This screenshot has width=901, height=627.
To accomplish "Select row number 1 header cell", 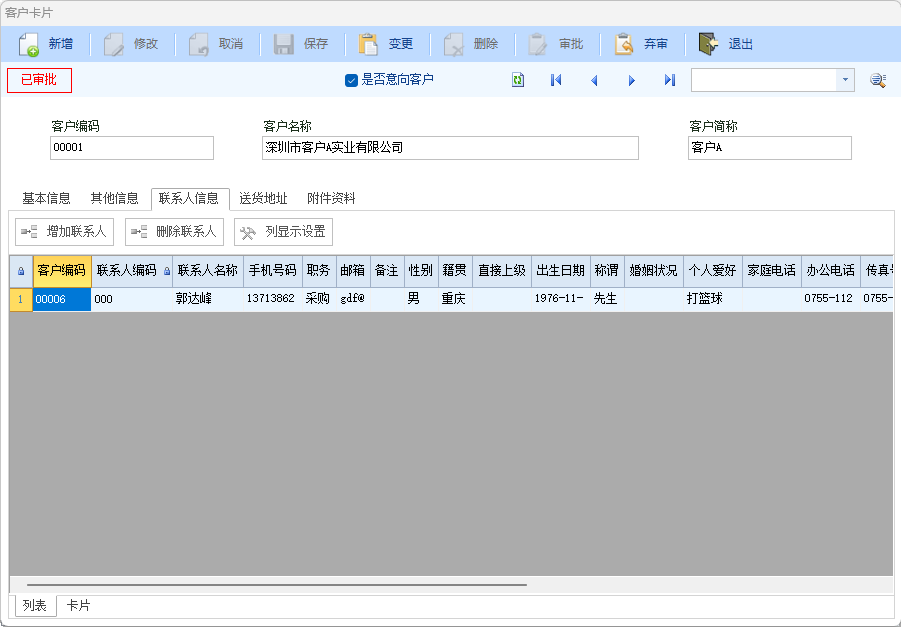I will pos(21,299).
